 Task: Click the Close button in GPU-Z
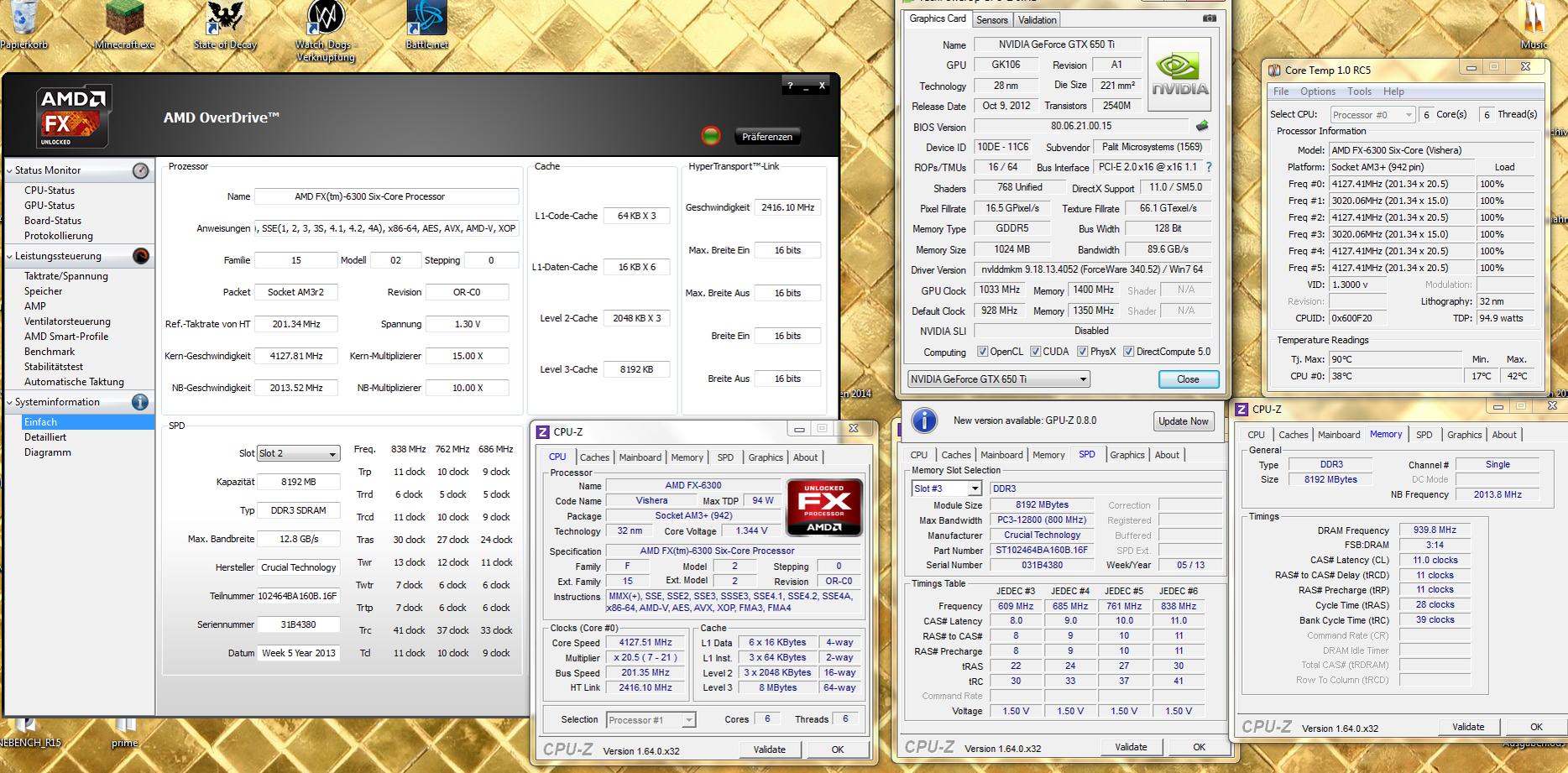point(1188,379)
